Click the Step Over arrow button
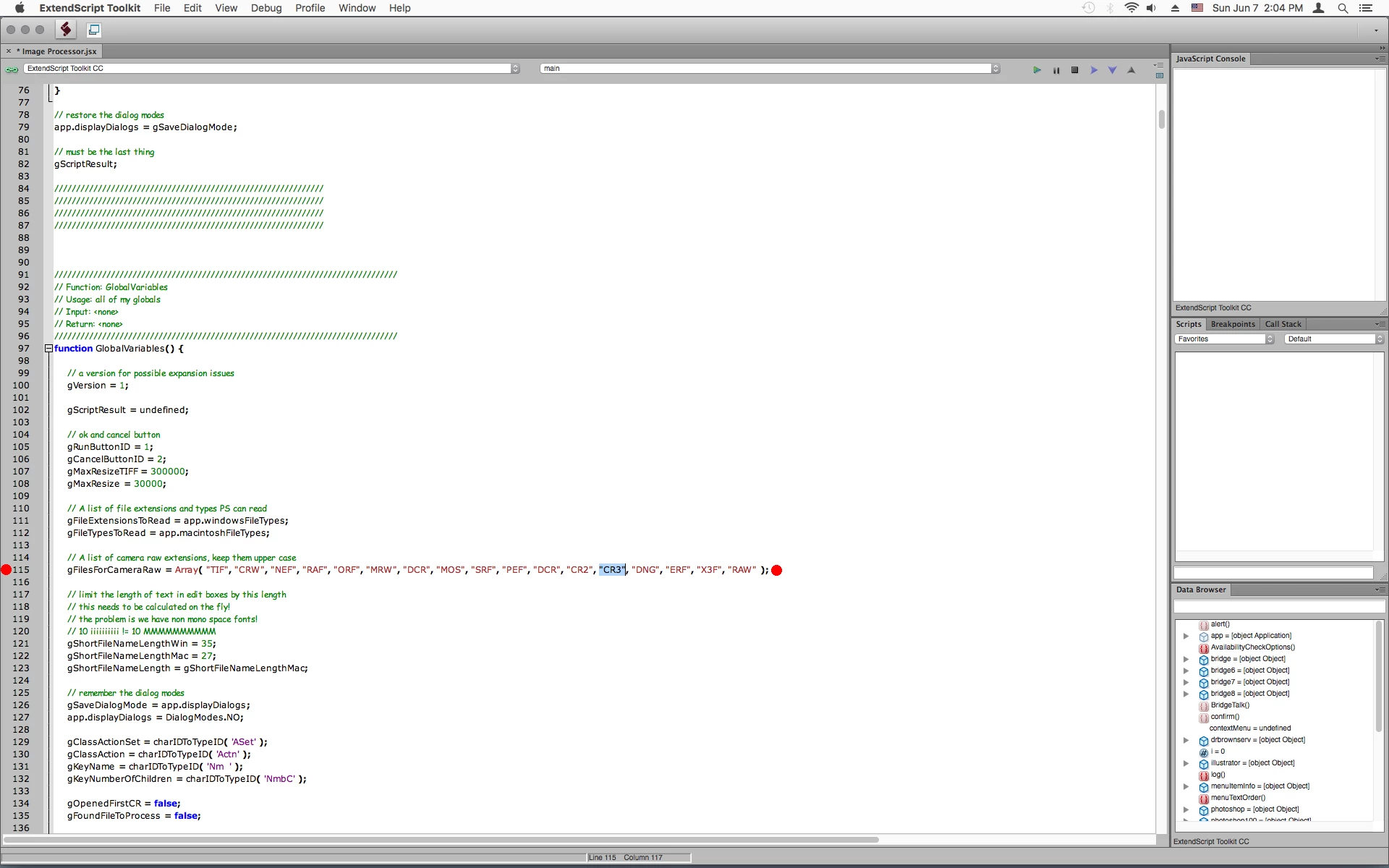The width and height of the screenshot is (1389, 868). (1094, 70)
